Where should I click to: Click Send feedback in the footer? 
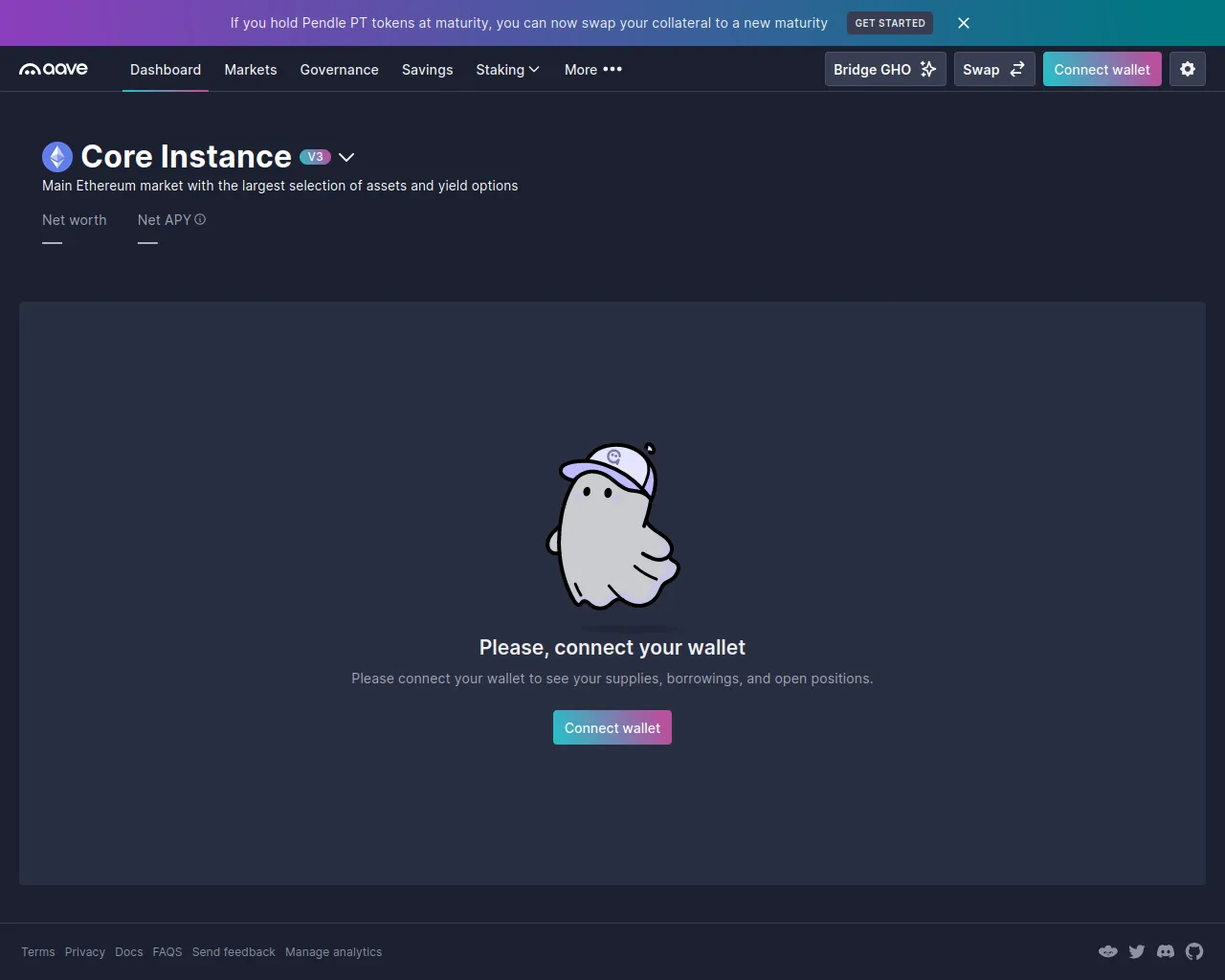pyautogui.click(x=234, y=952)
